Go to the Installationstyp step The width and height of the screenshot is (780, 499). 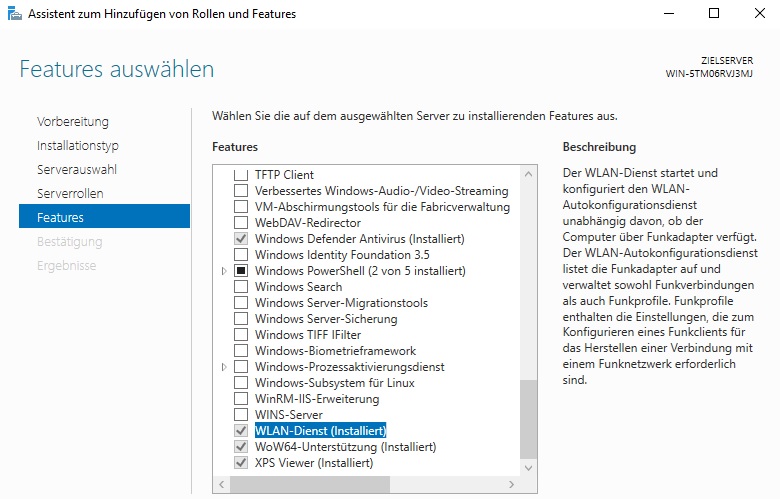(78, 146)
